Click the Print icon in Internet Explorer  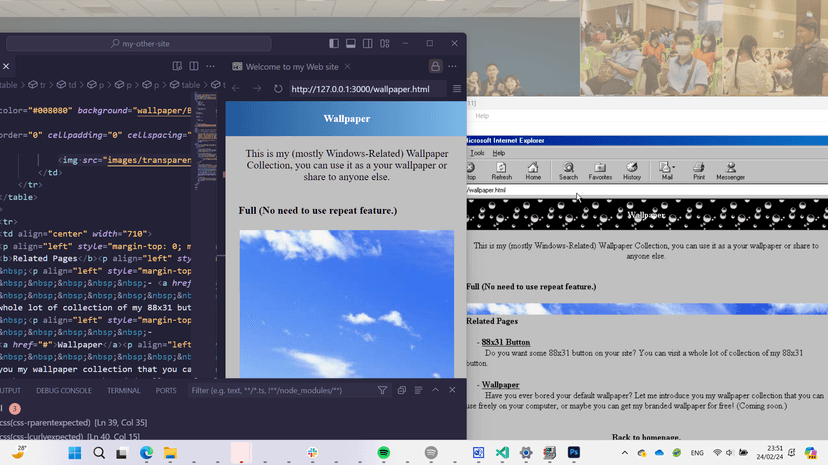699,170
